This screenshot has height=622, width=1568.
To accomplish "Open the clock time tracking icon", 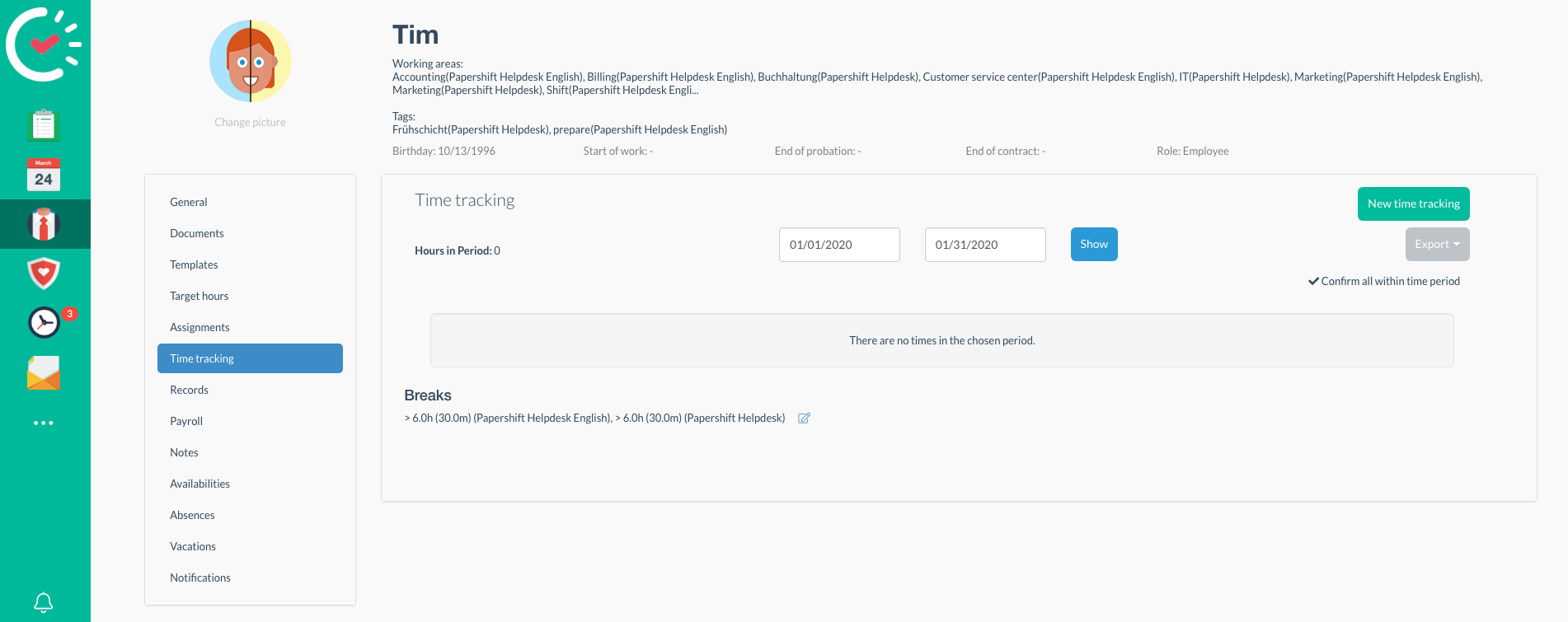I will (x=44, y=323).
